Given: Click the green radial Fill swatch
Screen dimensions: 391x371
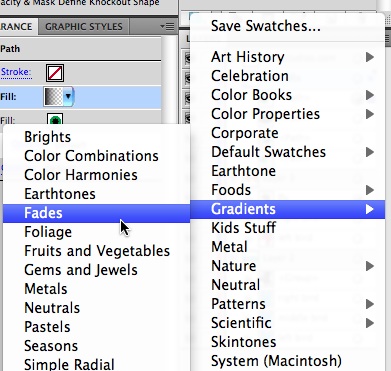Looking at the screenshot, I should coord(55,119).
